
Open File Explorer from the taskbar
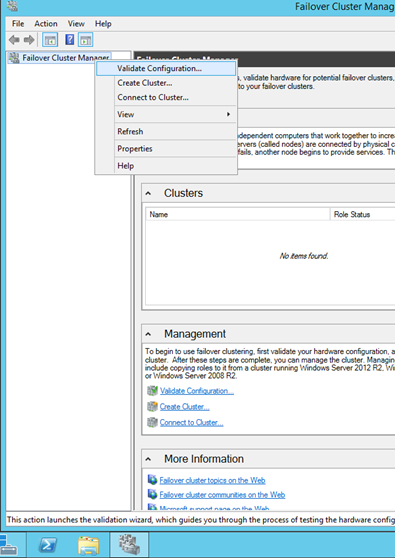click(88, 546)
